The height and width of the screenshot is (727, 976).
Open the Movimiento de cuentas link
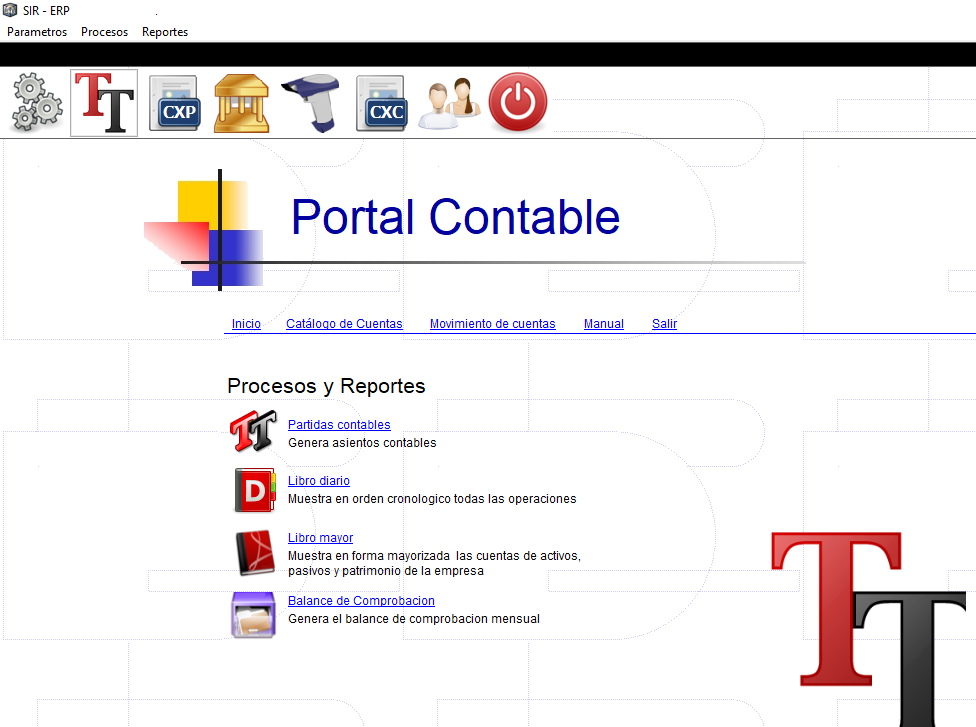(x=492, y=324)
